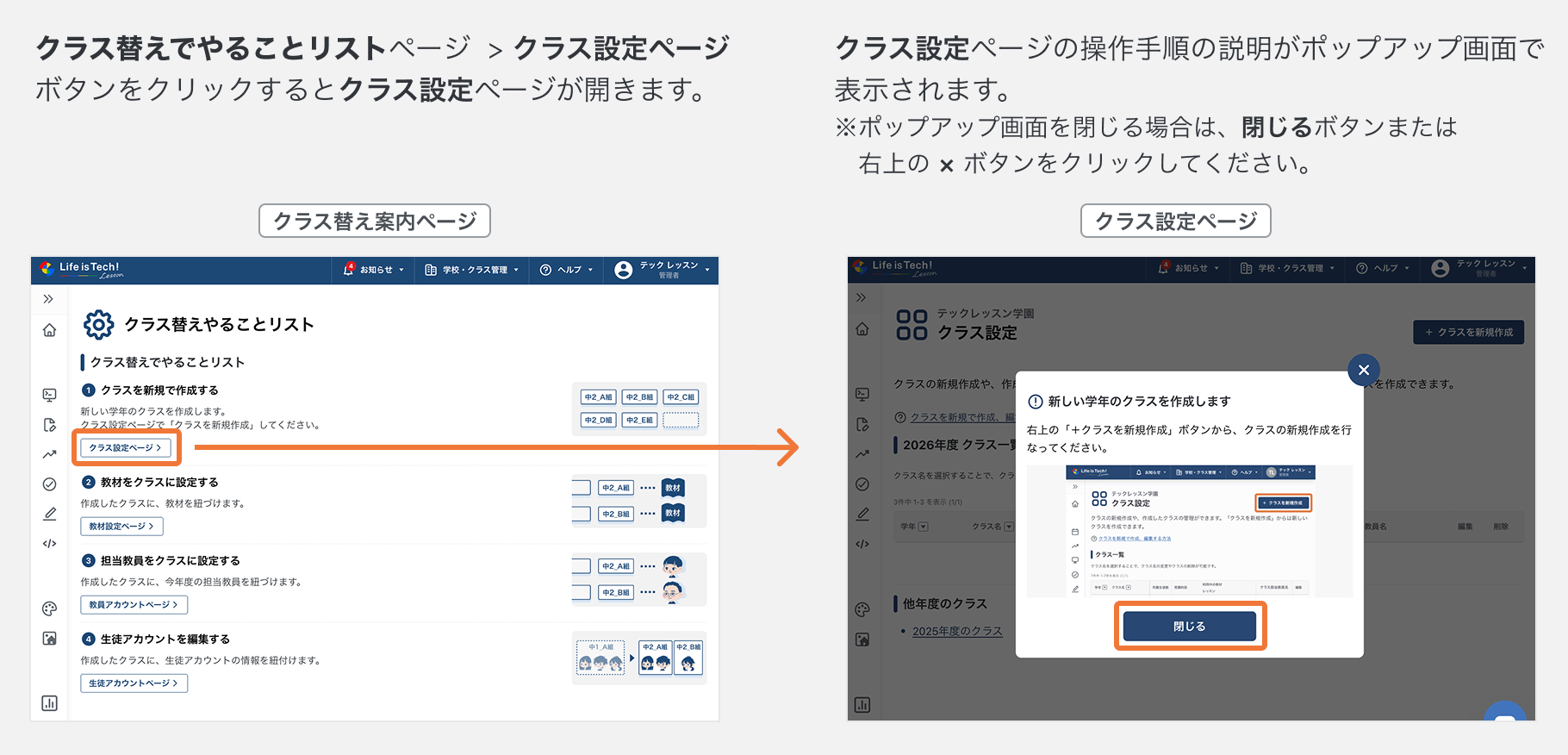The image size is (1568, 755).
Task: Open お知らせ notifications bell on to-do list page
Action: click(373, 270)
